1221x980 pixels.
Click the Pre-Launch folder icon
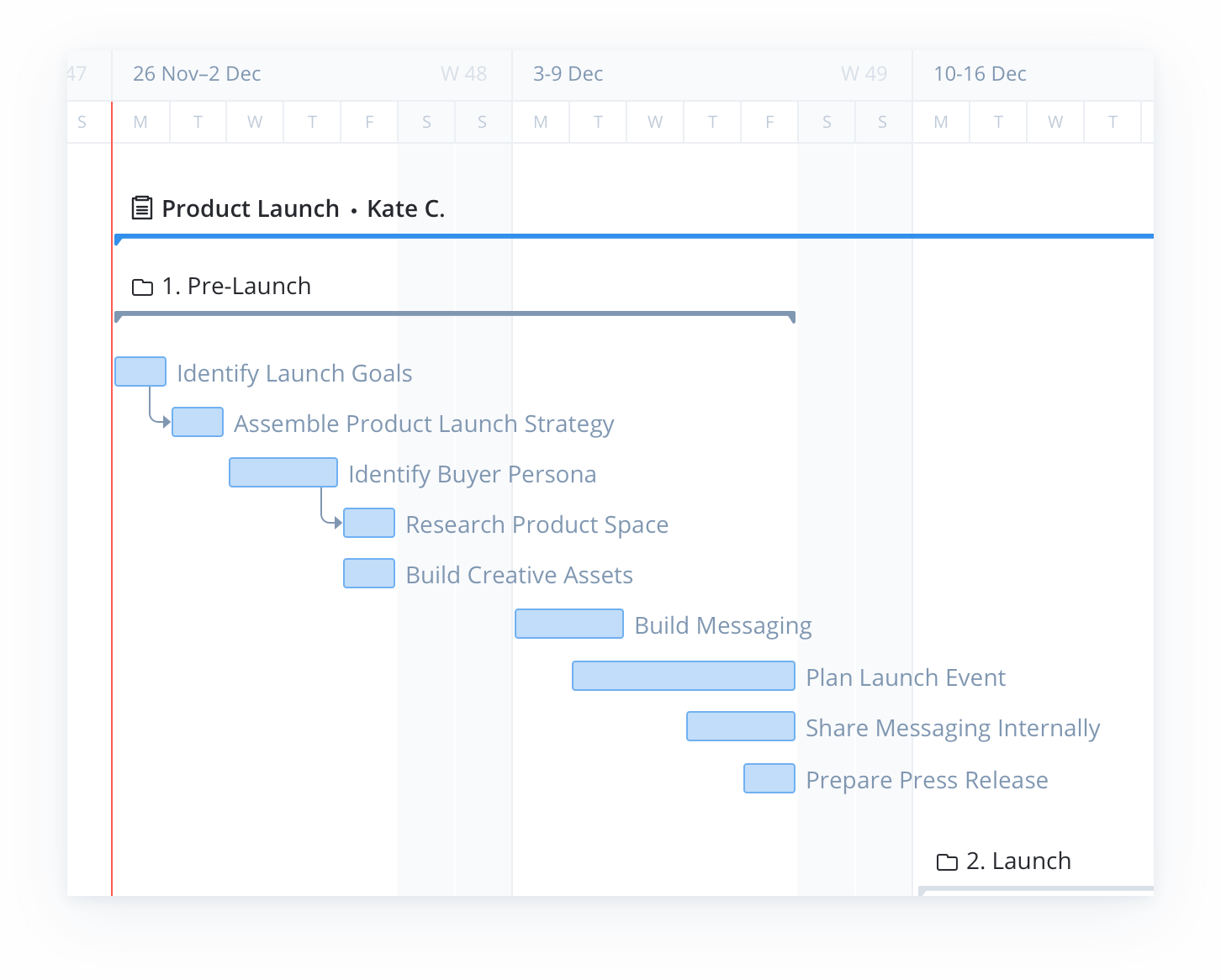click(142, 287)
